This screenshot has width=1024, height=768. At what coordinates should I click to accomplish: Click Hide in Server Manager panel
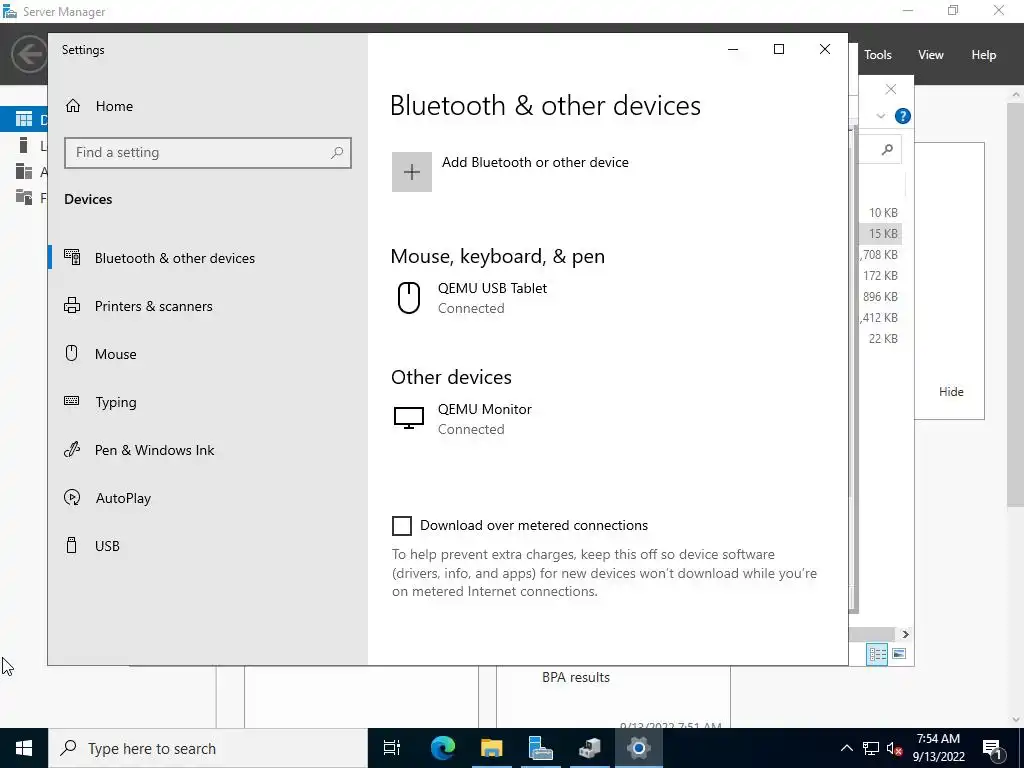(x=951, y=392)
